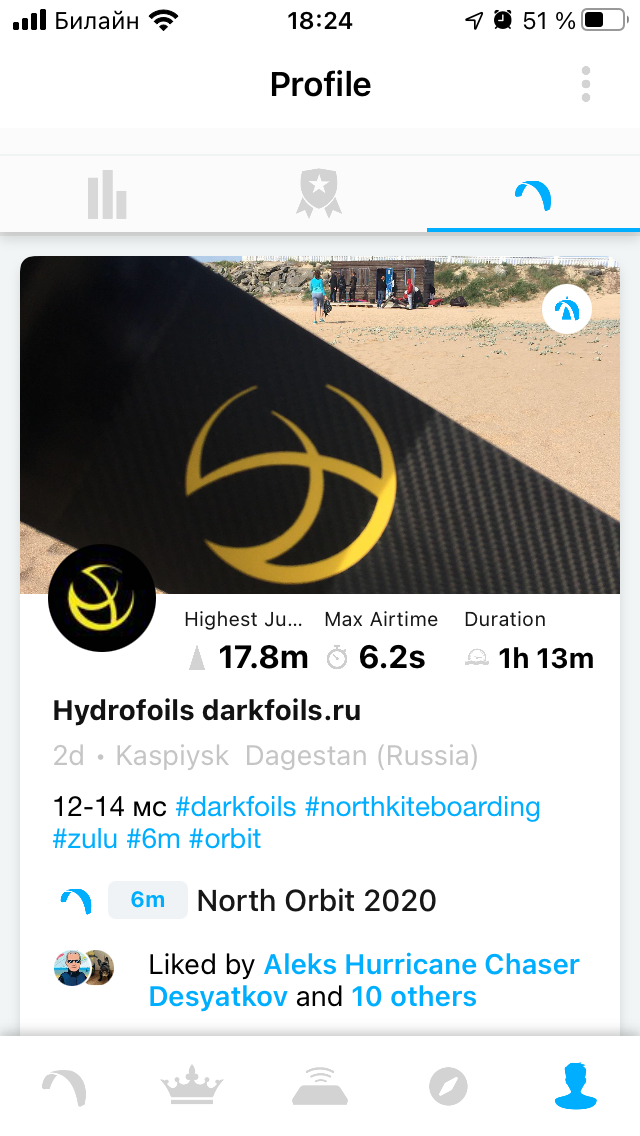
Task: Show the 10 others who liked
Action: (x=414, y=997)
